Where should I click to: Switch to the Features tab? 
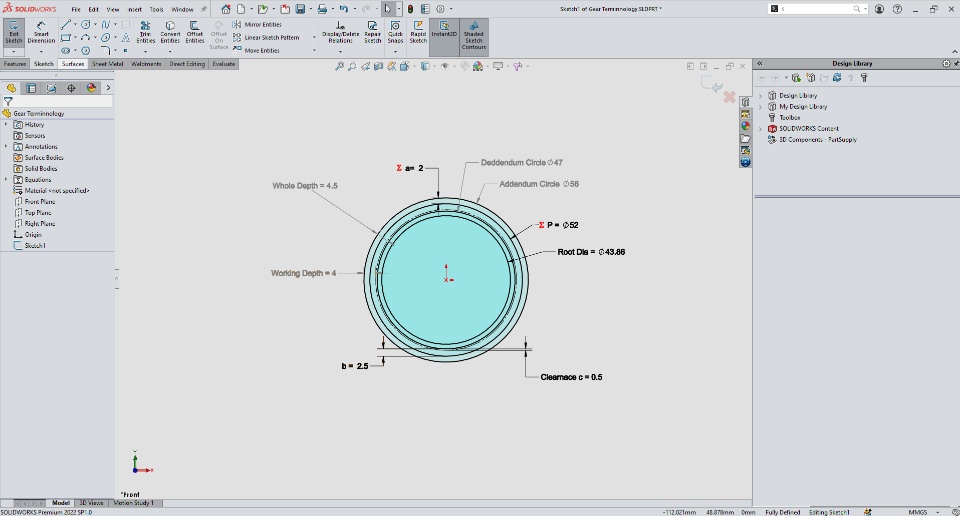[x=15, y=64]
